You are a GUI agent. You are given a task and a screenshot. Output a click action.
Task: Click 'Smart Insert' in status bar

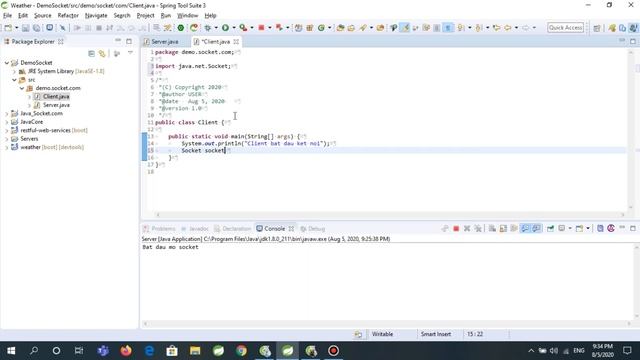tap(436, 334)
